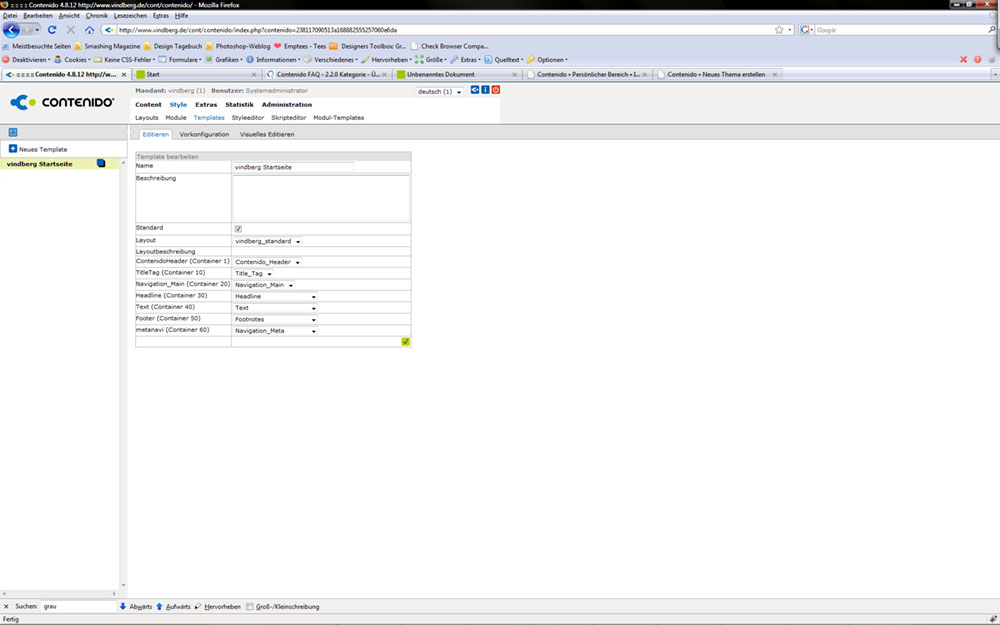Click the Firefox home button

89,30
